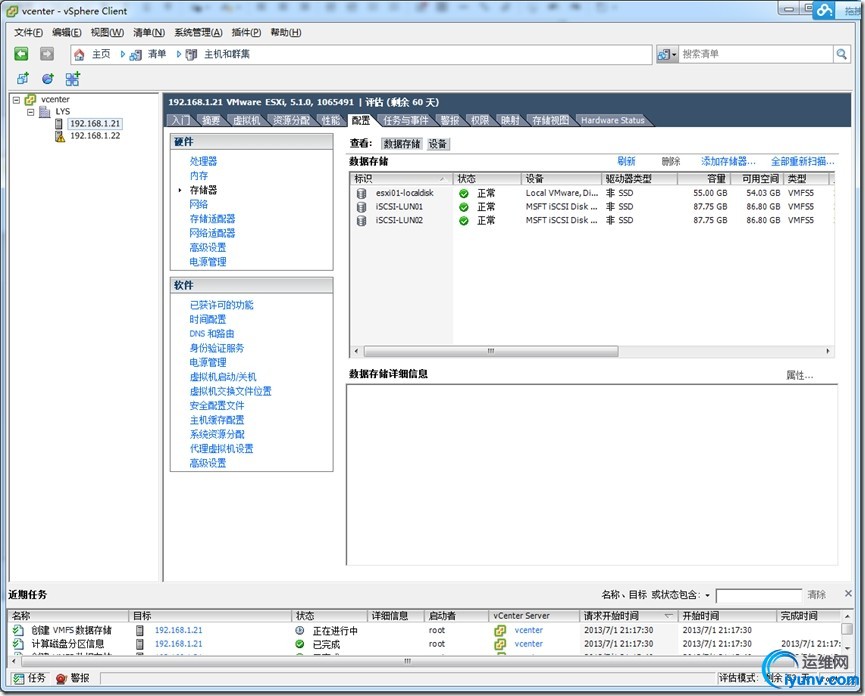Click the Refresh datastore link
Image resolution: width=865 pixels, height=696 pixels.
click(x=626, y=161)
